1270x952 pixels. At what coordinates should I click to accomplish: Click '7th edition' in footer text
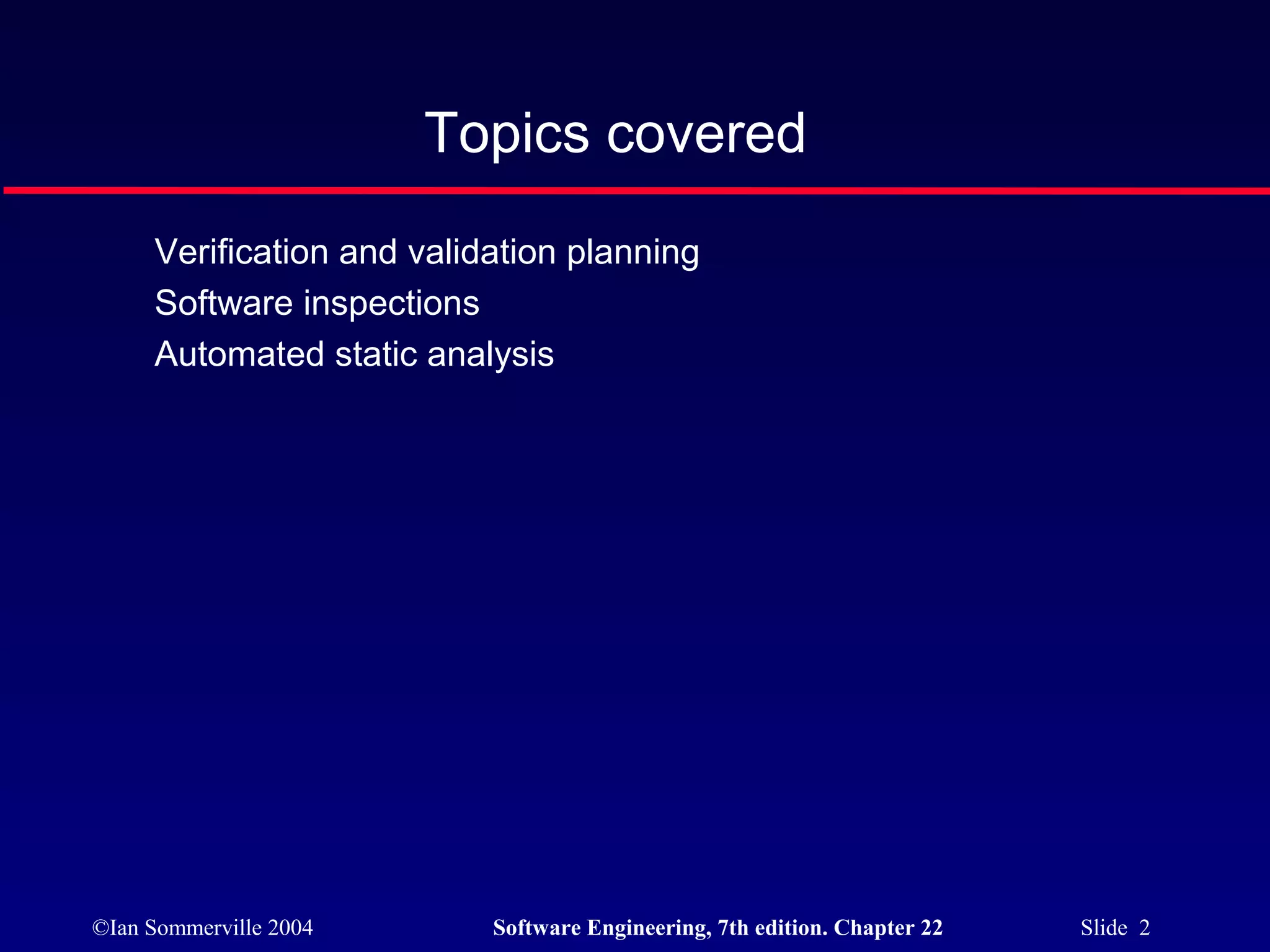click(x=771, y=928)
